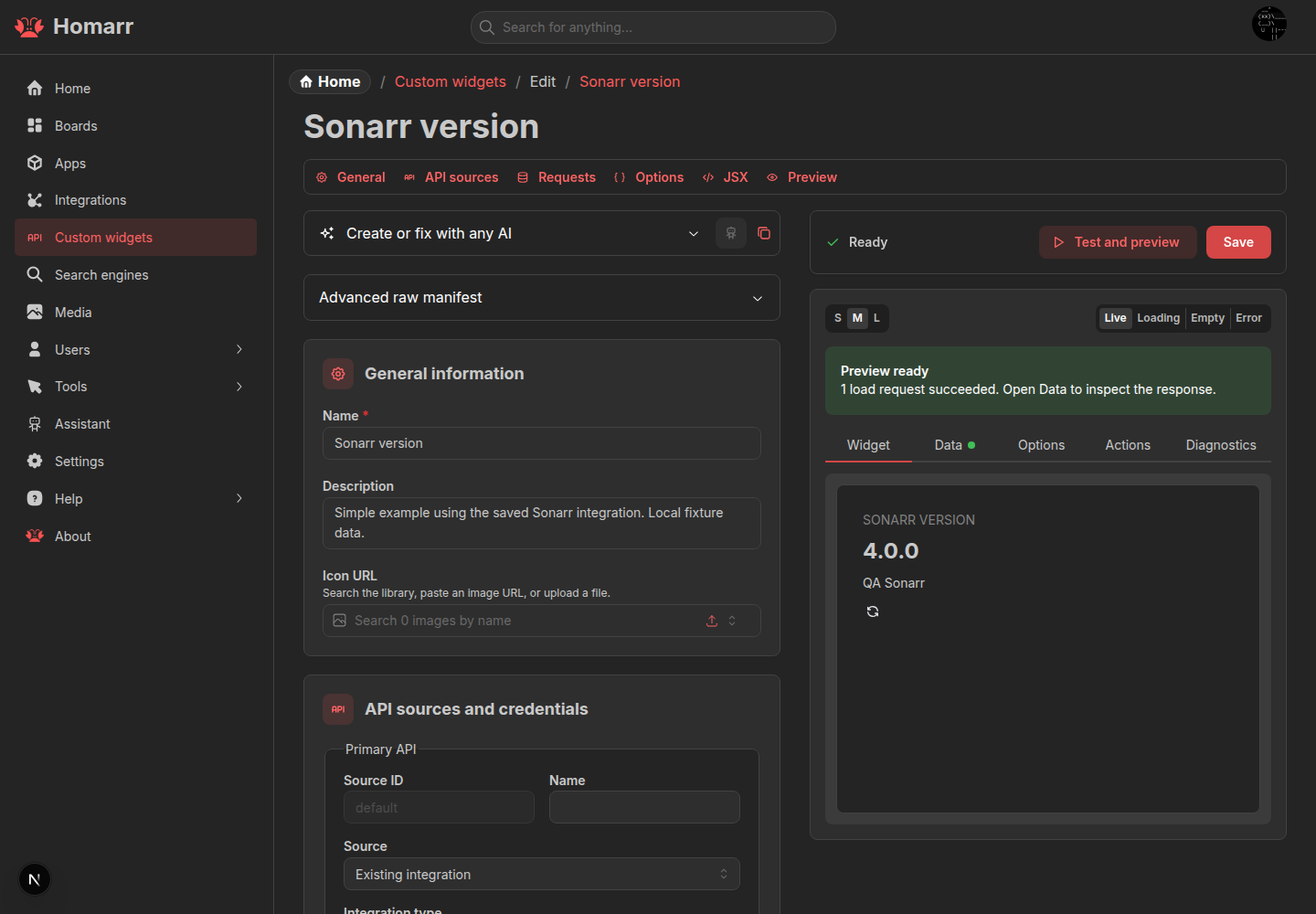
Task: Focus the Search for anything field
Action: (653, 27)
